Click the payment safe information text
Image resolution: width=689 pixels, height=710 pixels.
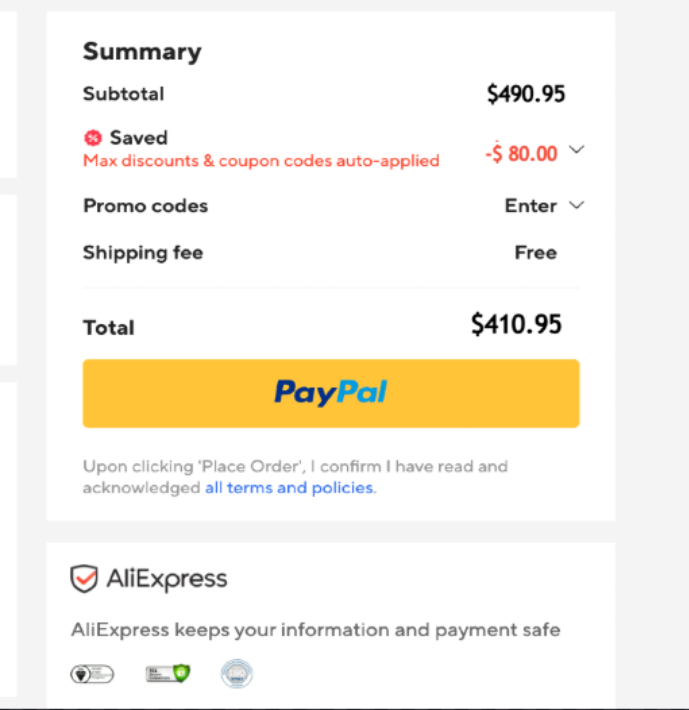point(315,630)
